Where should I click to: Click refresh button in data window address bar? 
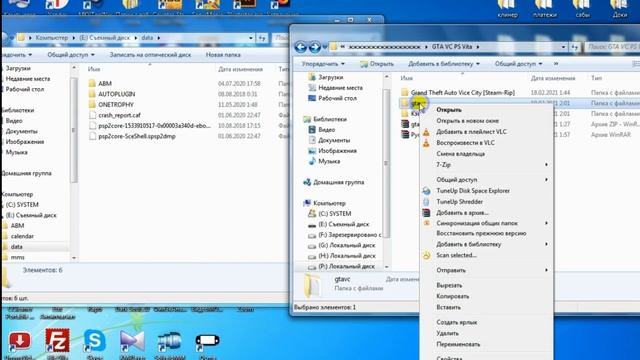point(262,38)
